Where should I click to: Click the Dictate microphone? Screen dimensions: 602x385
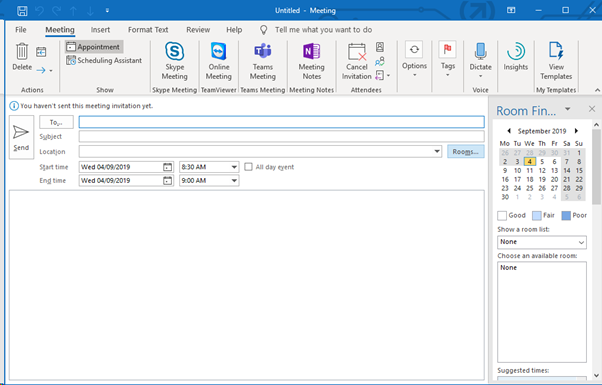480,51
